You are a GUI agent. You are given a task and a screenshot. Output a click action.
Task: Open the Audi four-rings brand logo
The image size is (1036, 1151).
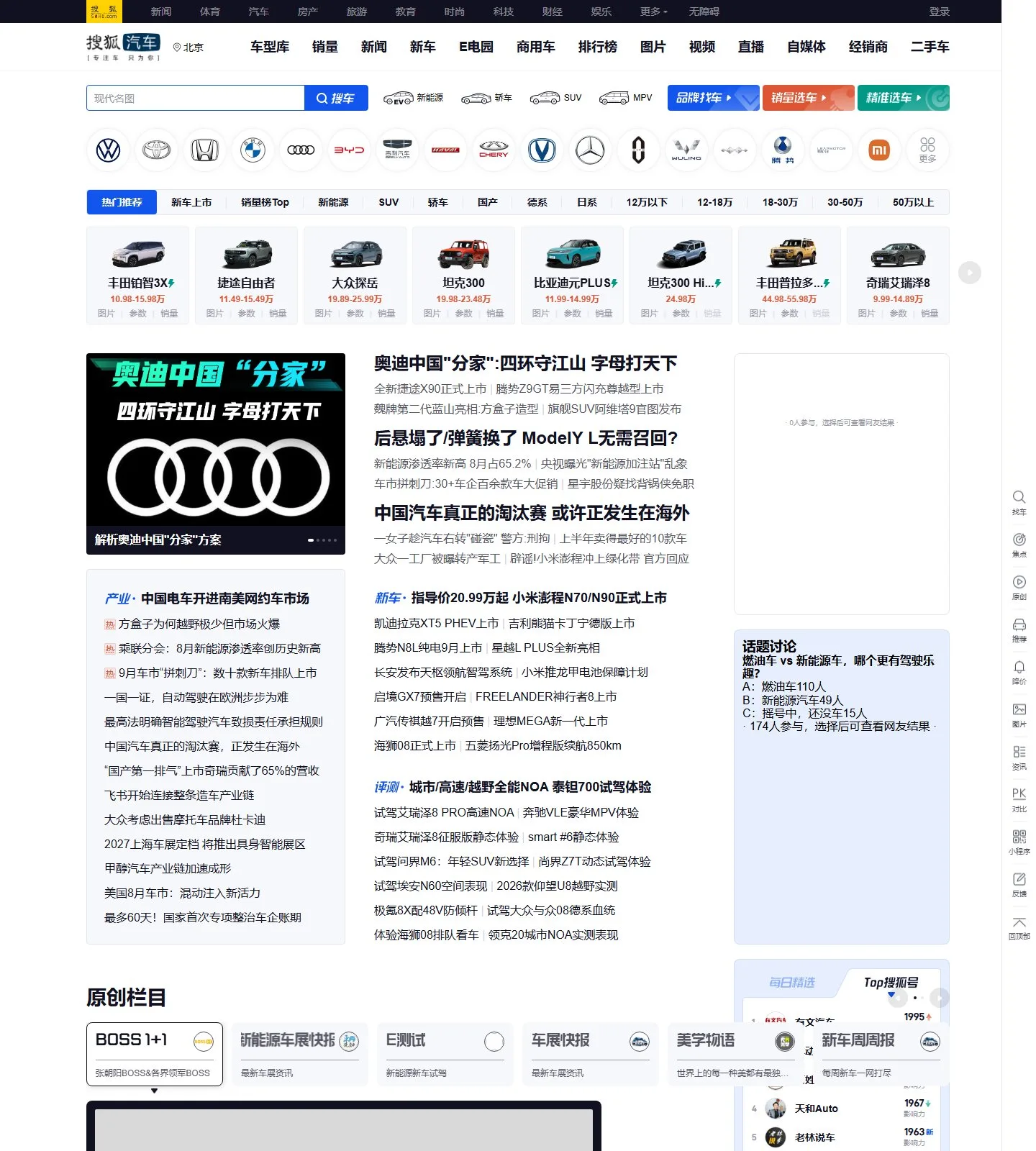[x=301, y=150]
